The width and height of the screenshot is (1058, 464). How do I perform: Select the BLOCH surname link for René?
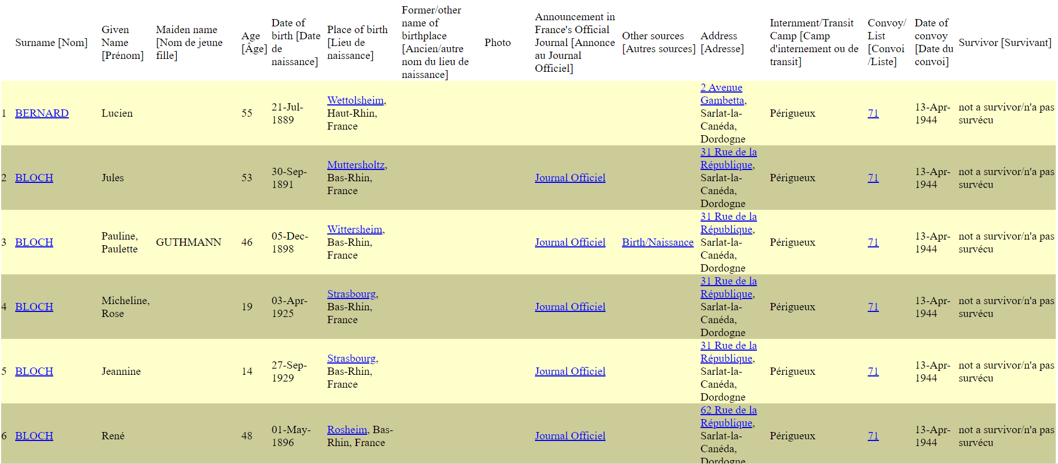tap(34, 436)
